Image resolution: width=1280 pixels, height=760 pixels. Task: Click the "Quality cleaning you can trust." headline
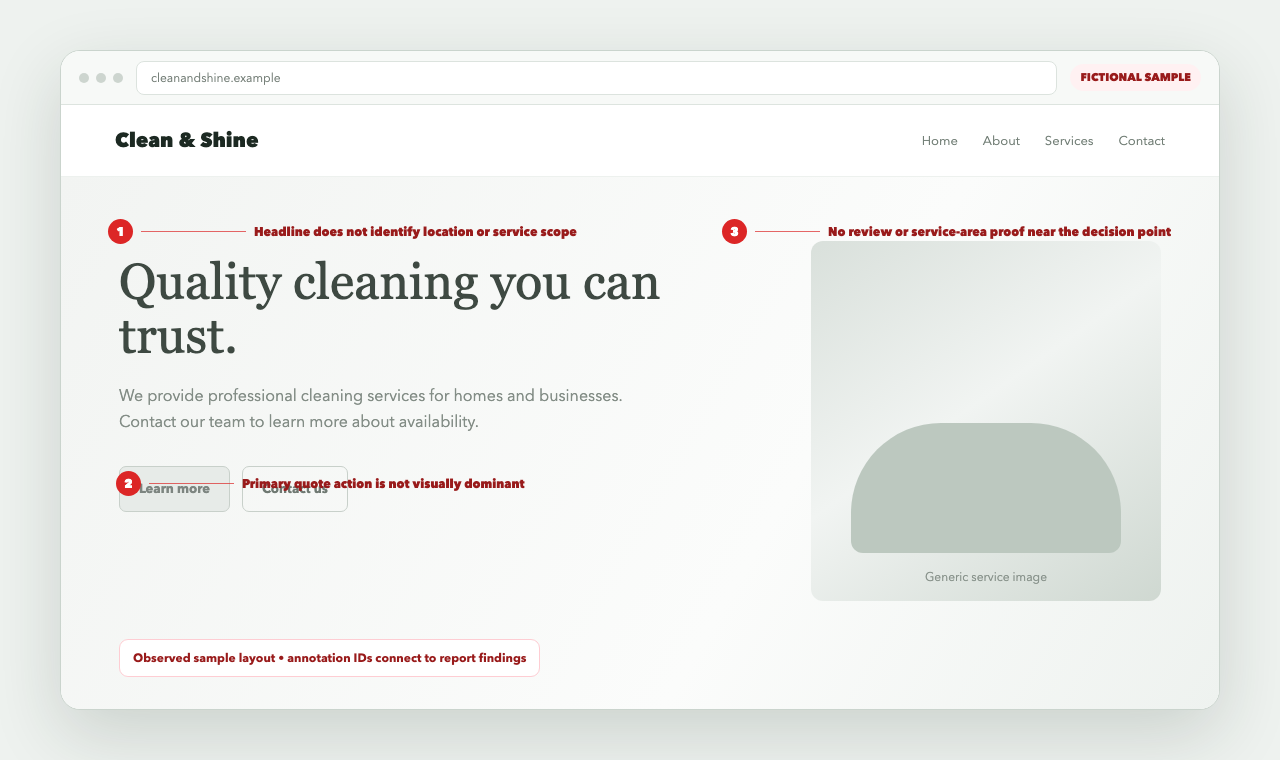(x=389, y=309)
